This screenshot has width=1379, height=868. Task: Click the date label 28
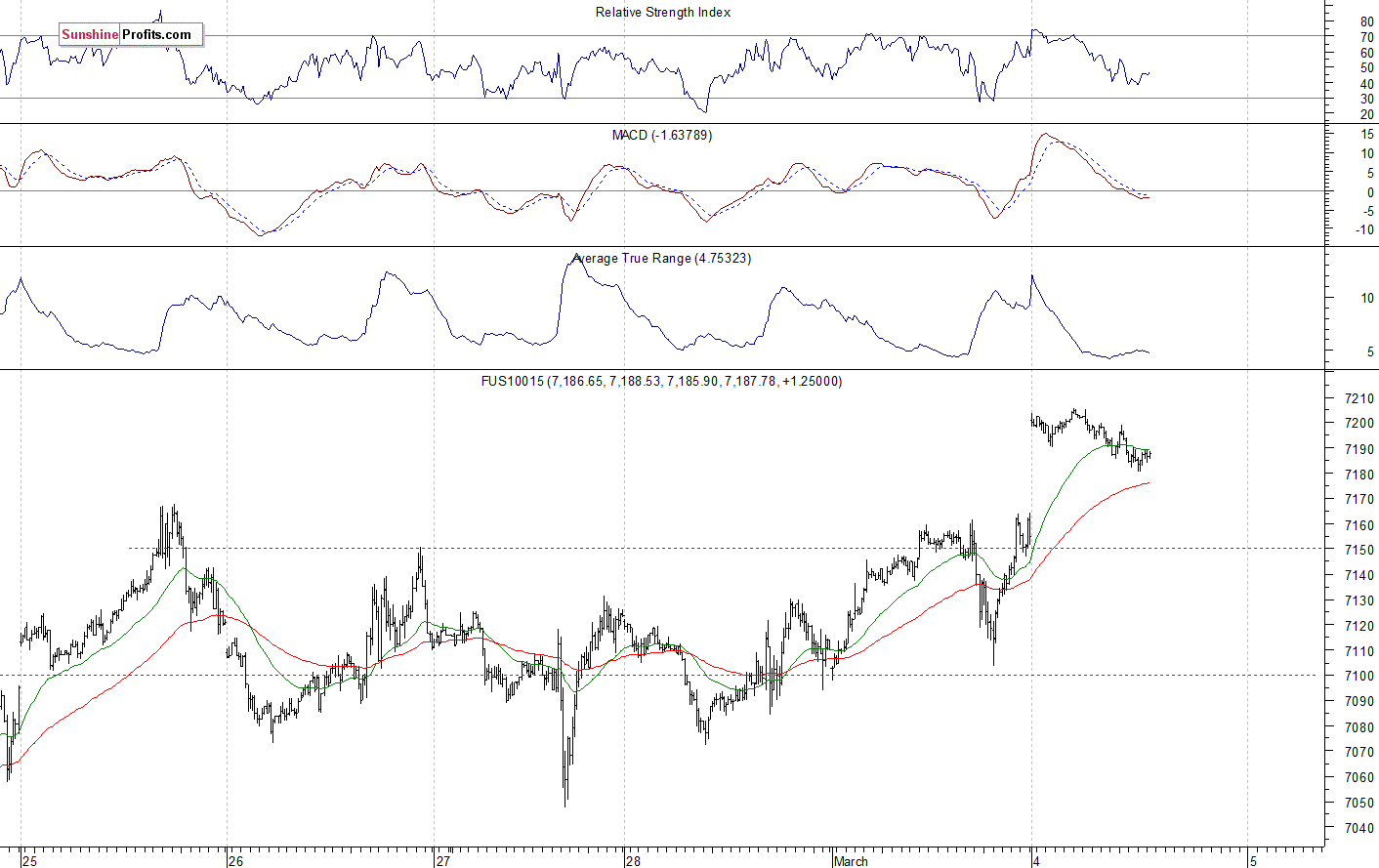click(x=633, y=861)
